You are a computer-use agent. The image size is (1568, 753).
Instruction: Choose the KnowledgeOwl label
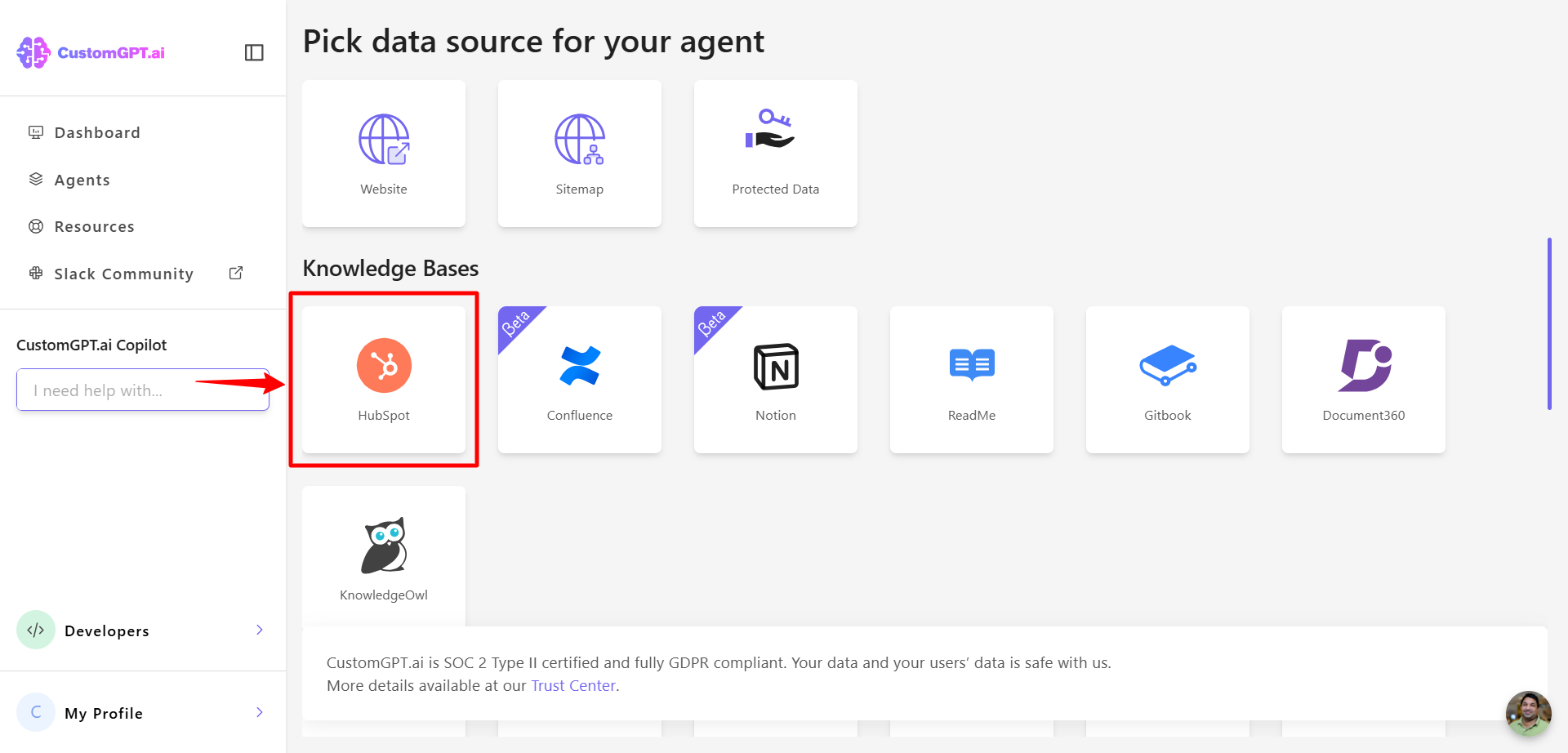[384, 595]
